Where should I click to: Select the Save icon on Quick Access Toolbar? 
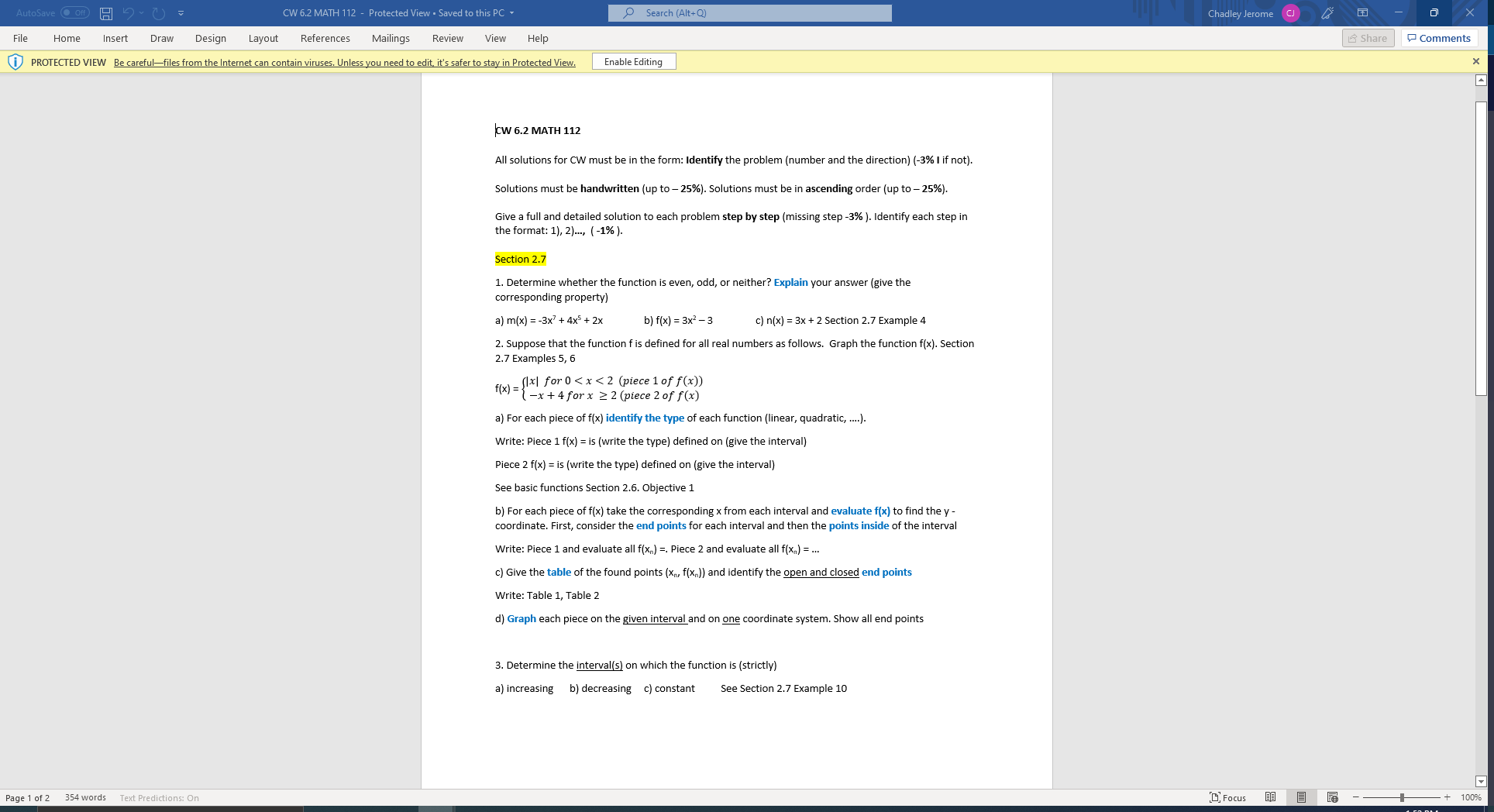tap(105, 12)
